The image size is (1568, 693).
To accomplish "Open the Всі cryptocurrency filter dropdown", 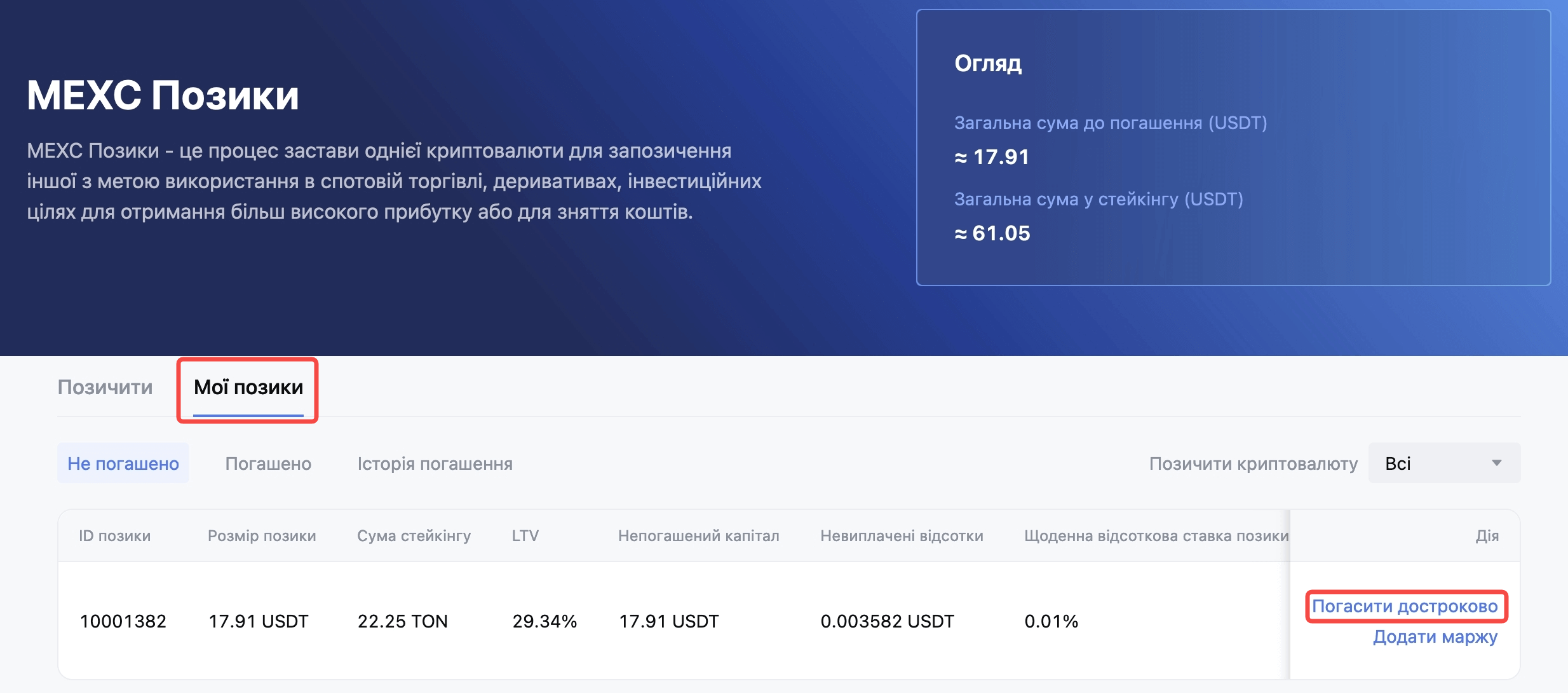I will [x=1443, y=463].
